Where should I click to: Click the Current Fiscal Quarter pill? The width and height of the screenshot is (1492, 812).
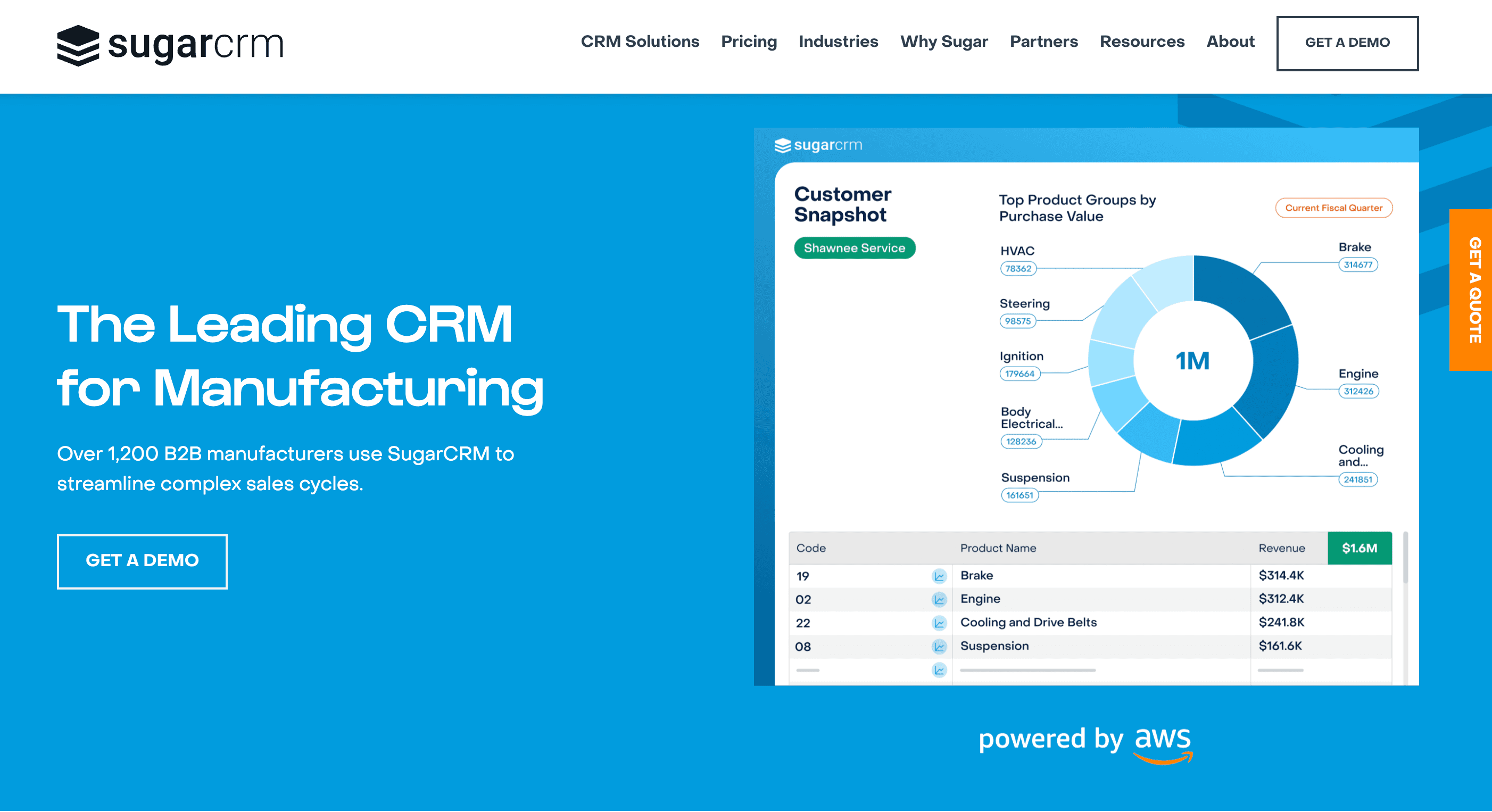1333,208
